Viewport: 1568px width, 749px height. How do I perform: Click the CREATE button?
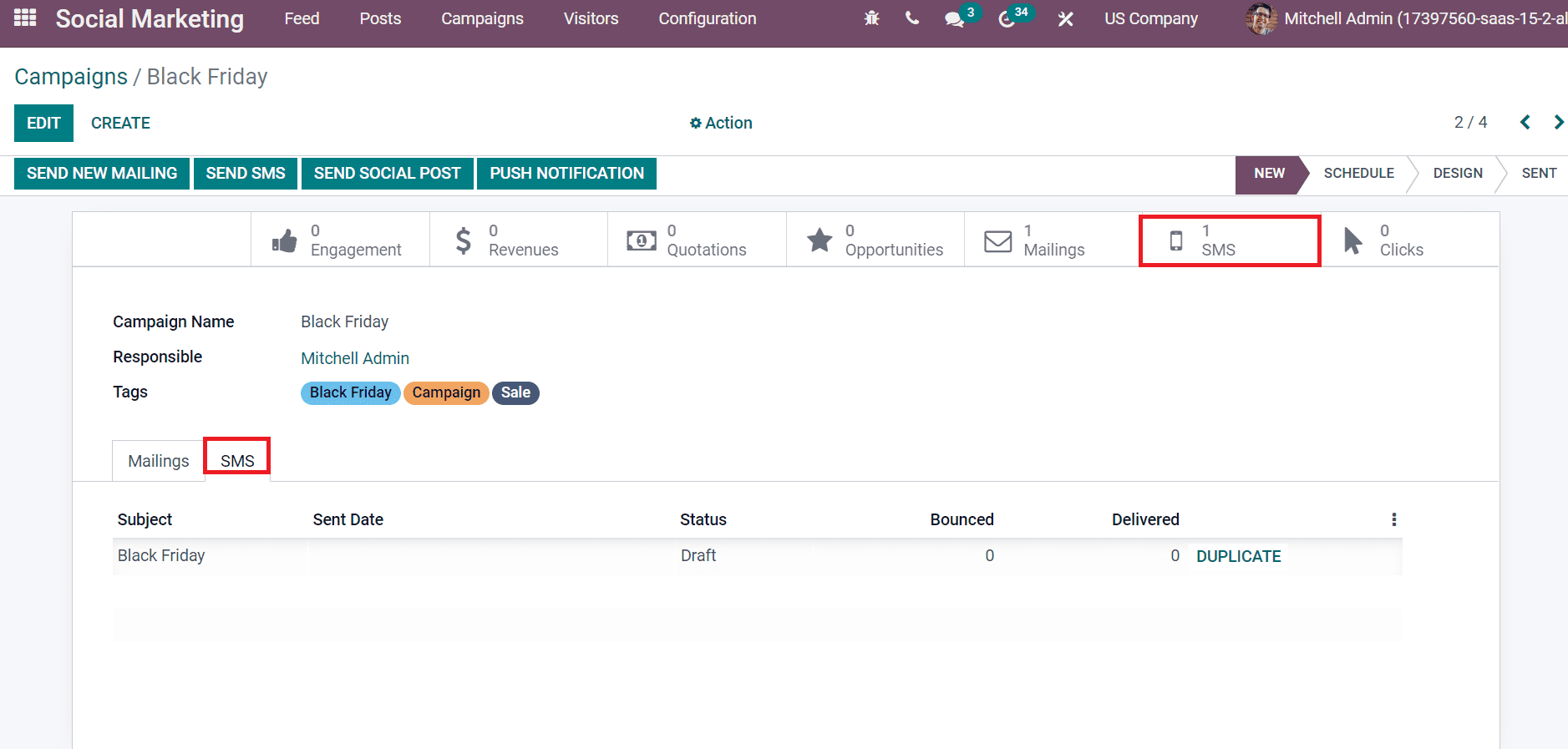(120, 123)
